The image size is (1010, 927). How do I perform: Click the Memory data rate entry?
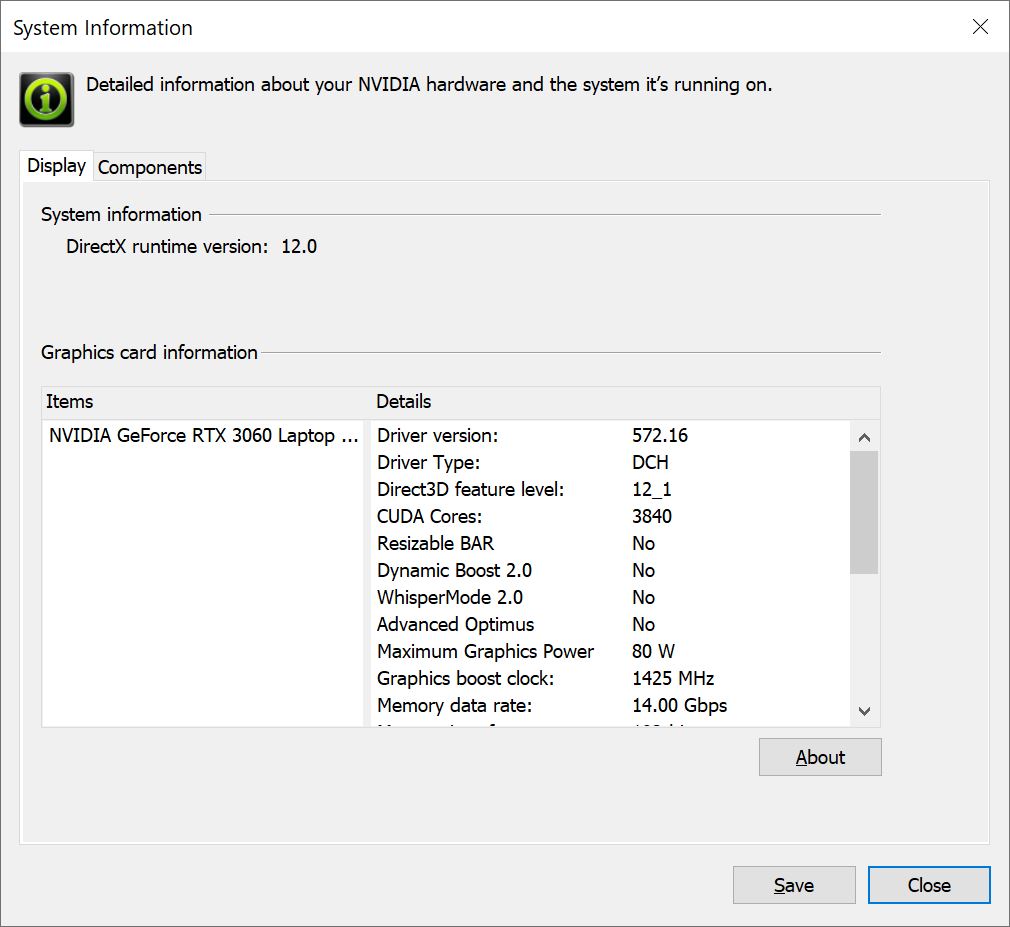pyautogui.click(x=454, y=706)
